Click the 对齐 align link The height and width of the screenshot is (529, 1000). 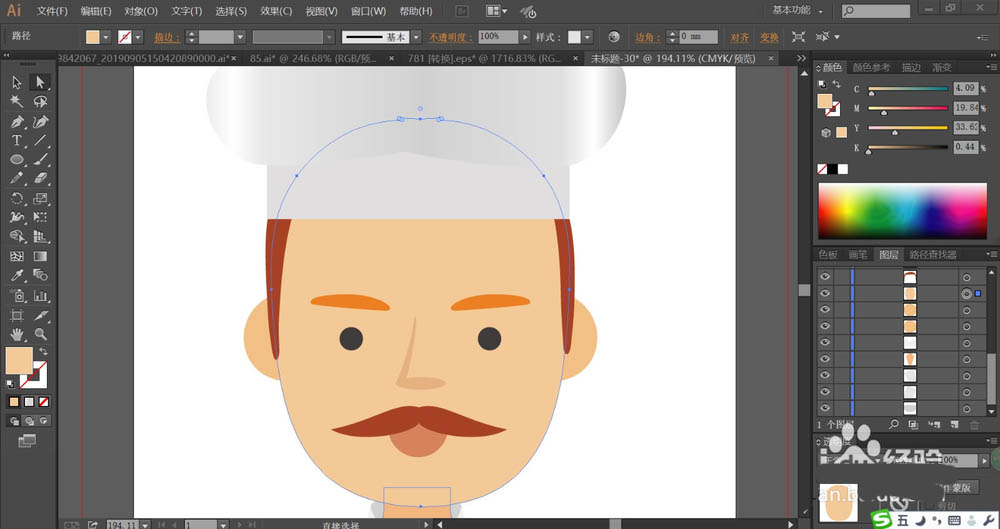pos(739,38)
